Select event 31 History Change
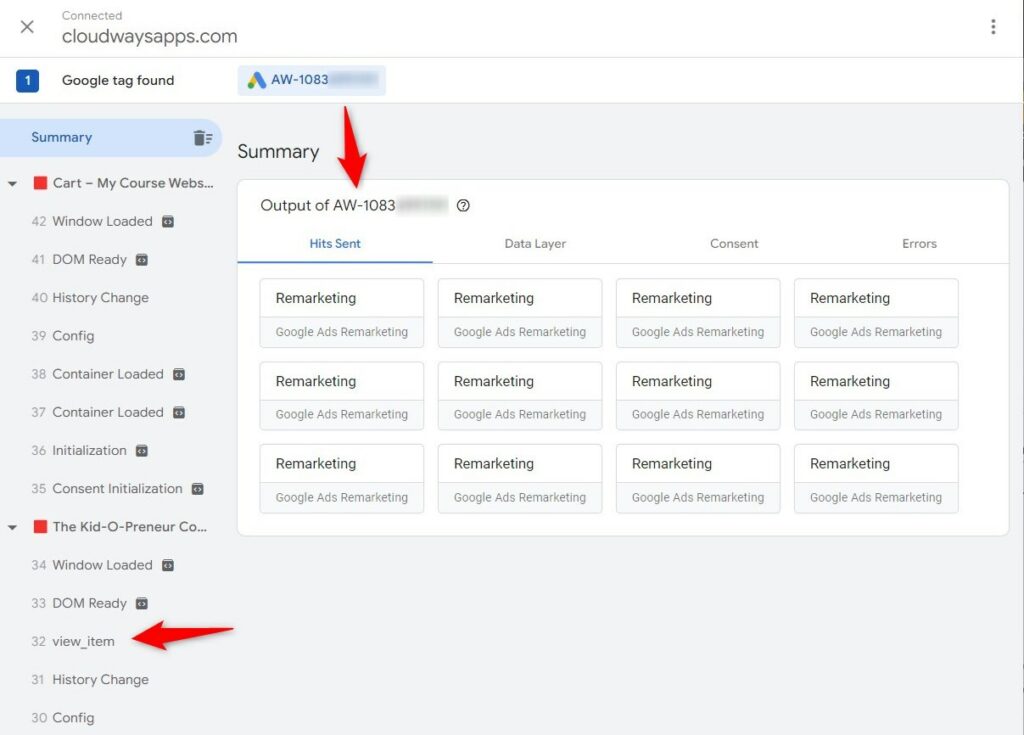 pyautogui.click(x=90, y=679)
